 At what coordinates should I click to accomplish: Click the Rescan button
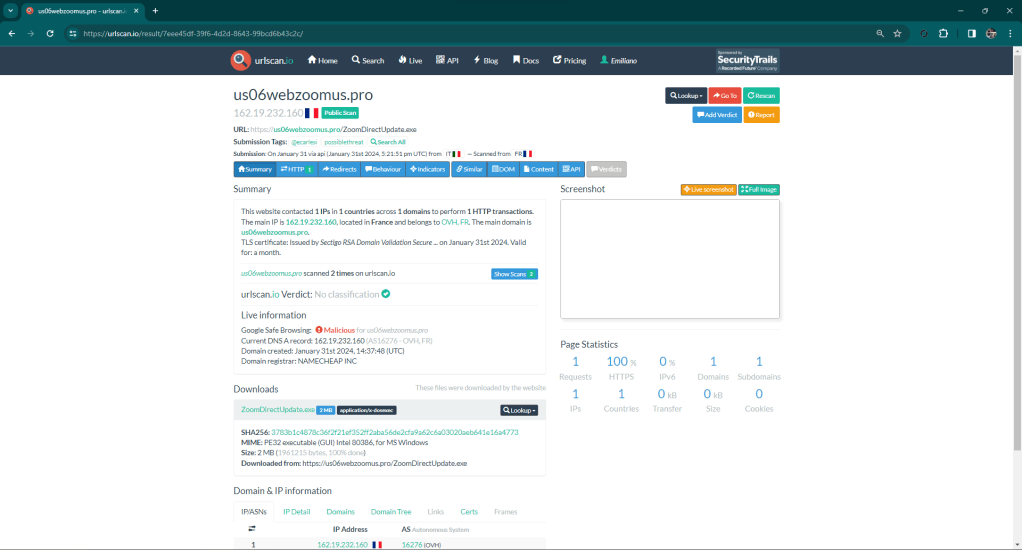[761, 96]
